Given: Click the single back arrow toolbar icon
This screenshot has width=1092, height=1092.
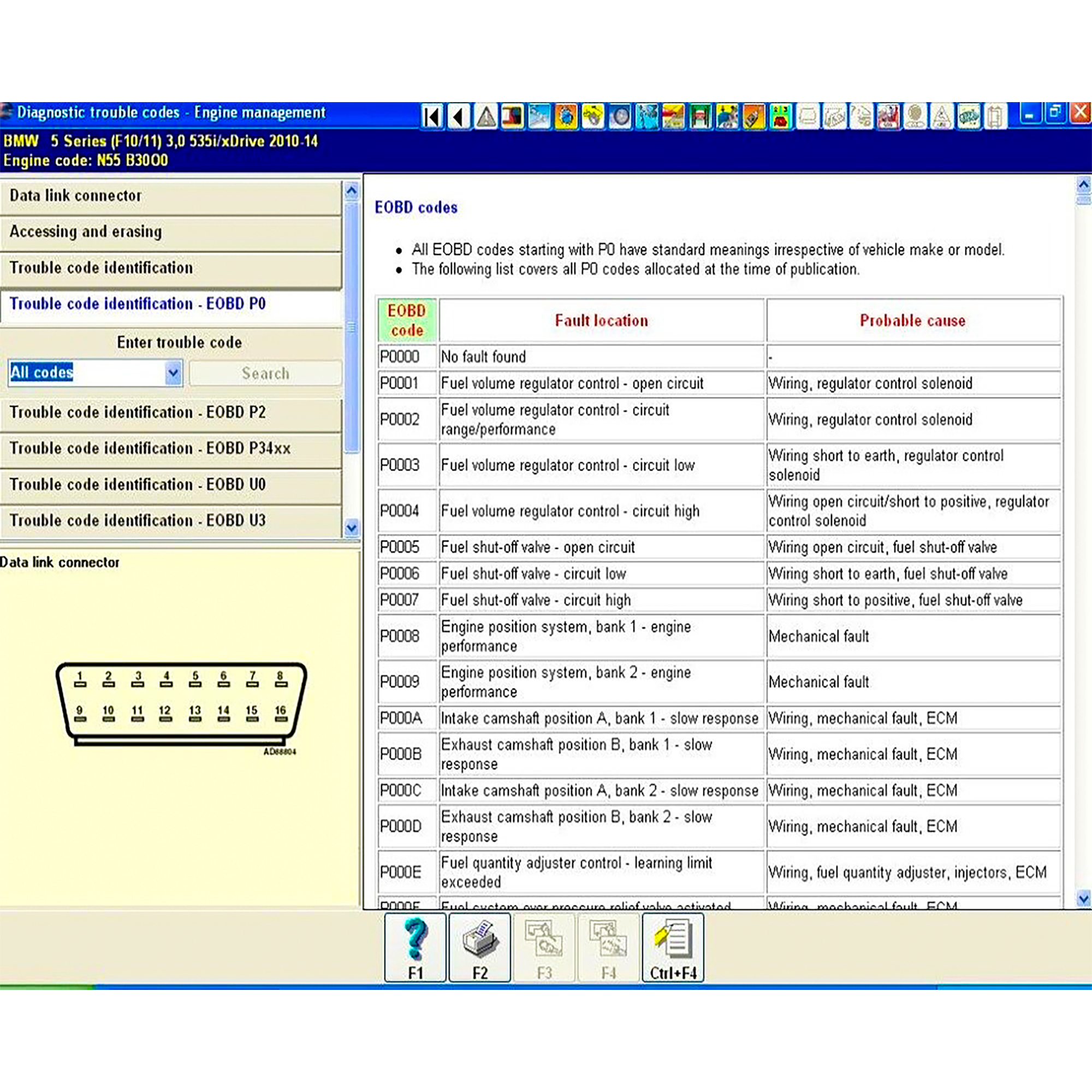Looking at the screenshot, I should pyautogui.click(x=459, y=117).
